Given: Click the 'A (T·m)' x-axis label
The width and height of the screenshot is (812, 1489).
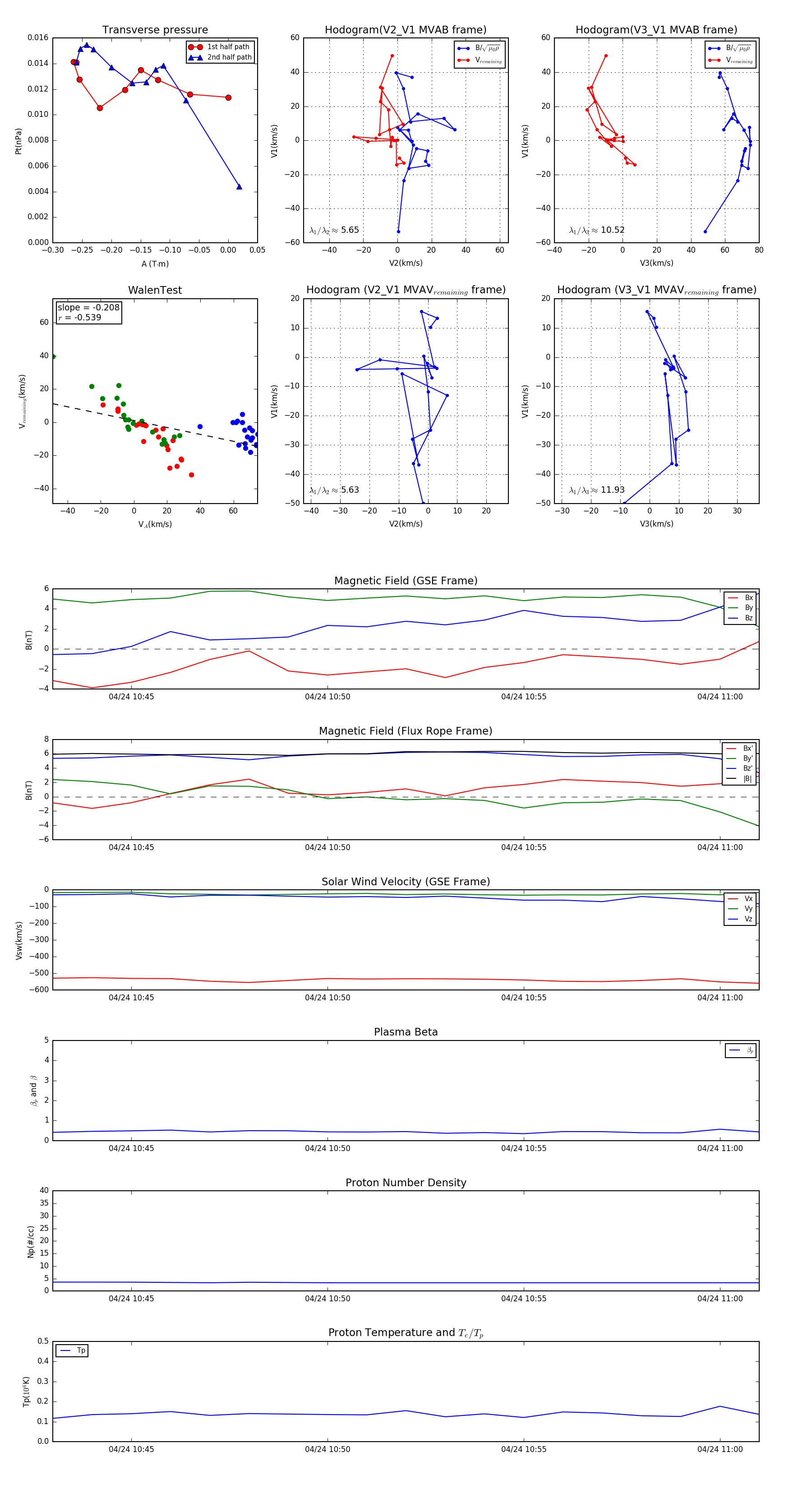Looking at the screenshot, I should point(155,264).
